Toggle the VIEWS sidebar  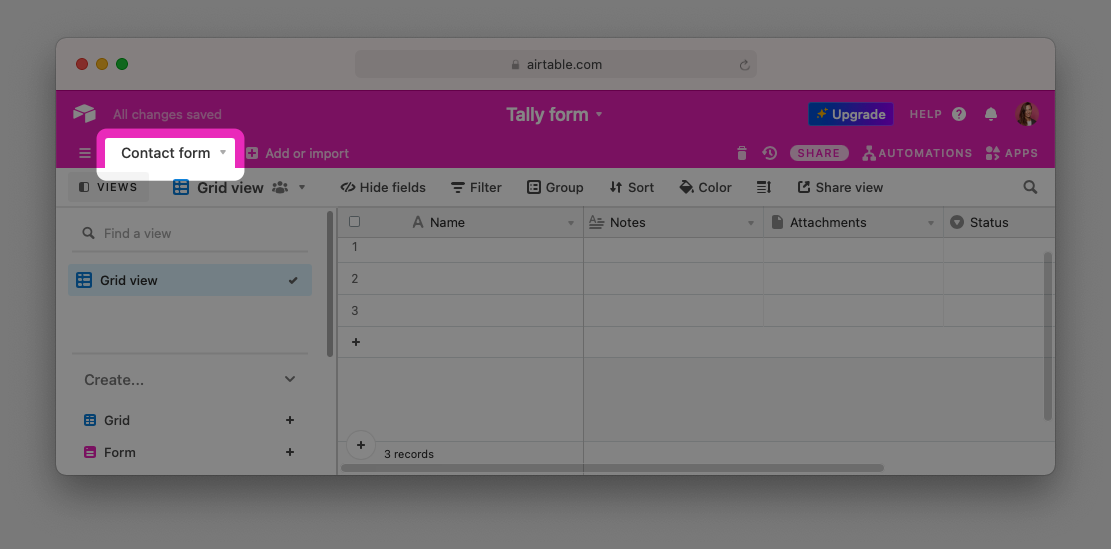coord(108,187)
